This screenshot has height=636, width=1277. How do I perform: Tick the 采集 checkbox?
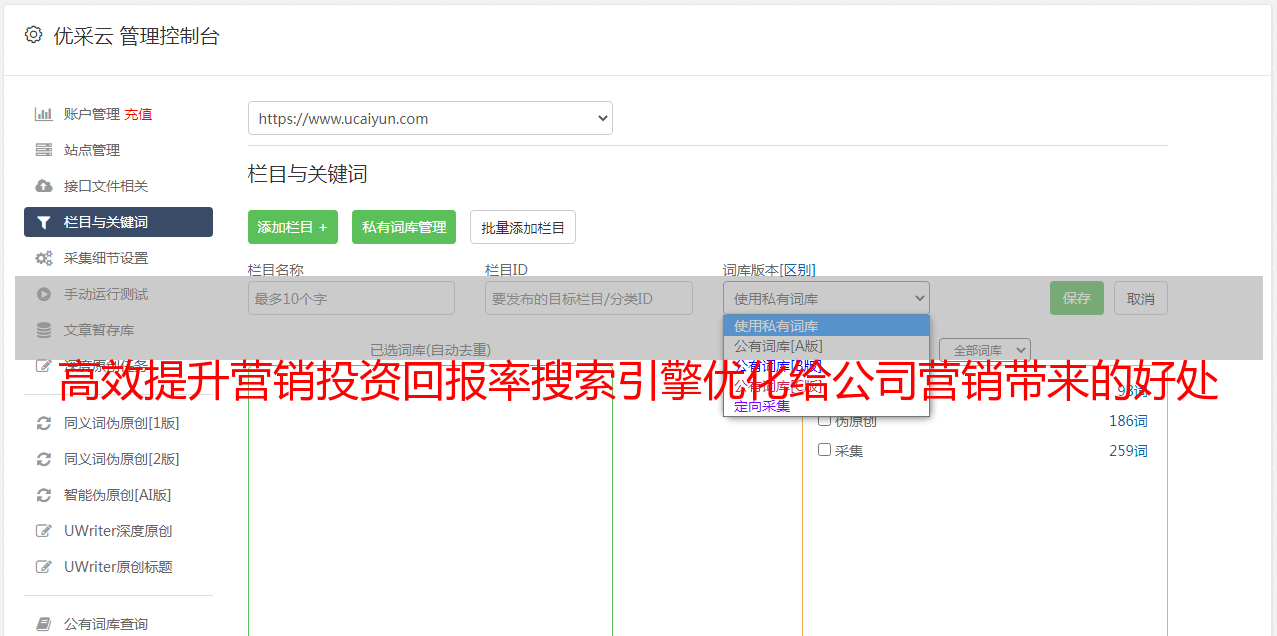click(825, 450)
